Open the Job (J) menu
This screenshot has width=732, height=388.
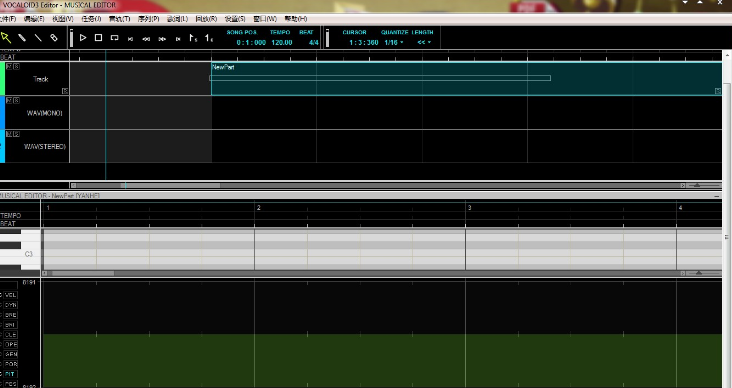point(91,19)
